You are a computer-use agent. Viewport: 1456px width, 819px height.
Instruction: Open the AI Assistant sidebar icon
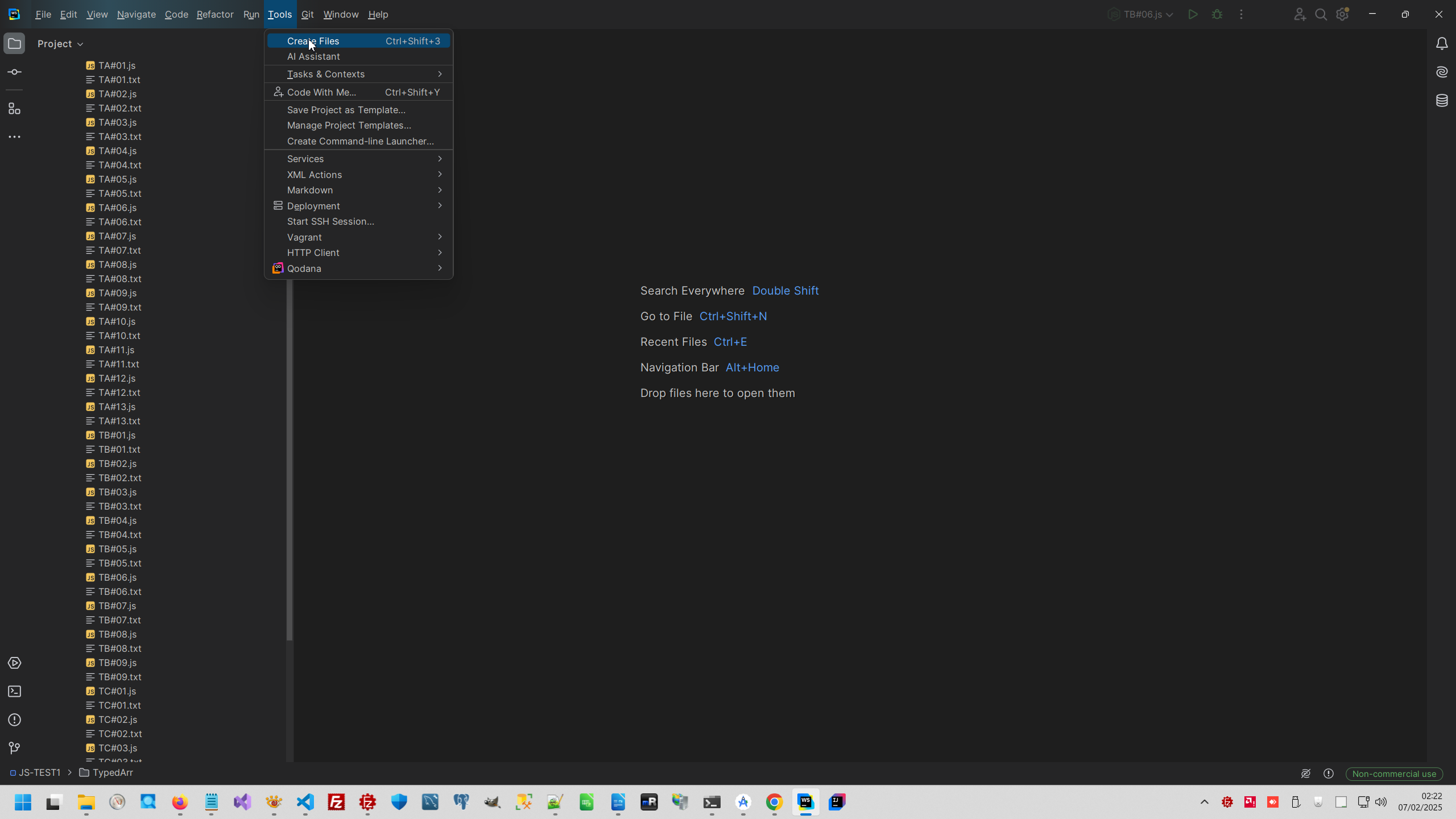coord(1441,72)
